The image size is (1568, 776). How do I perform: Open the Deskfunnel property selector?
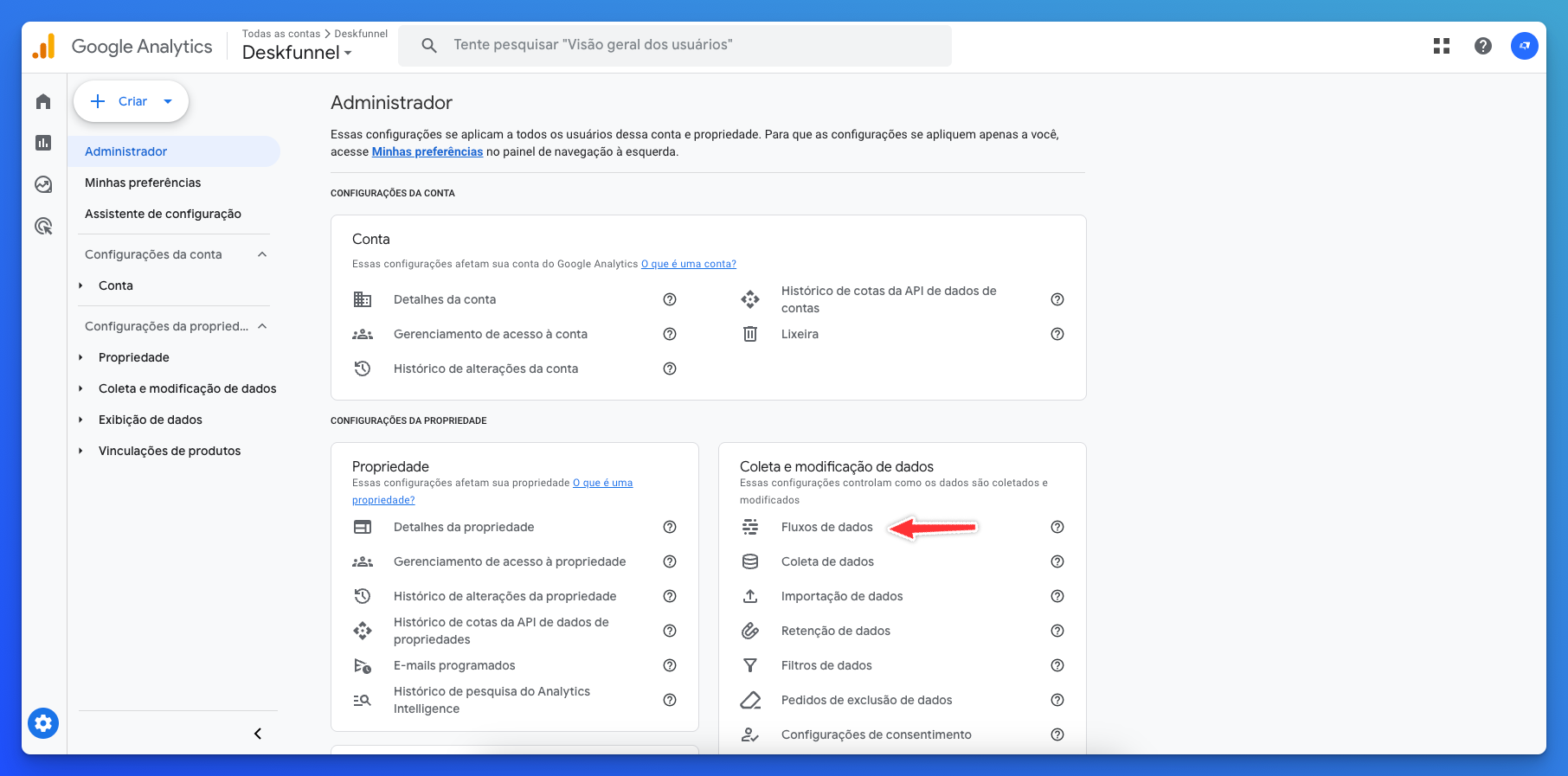pos(297,53)
